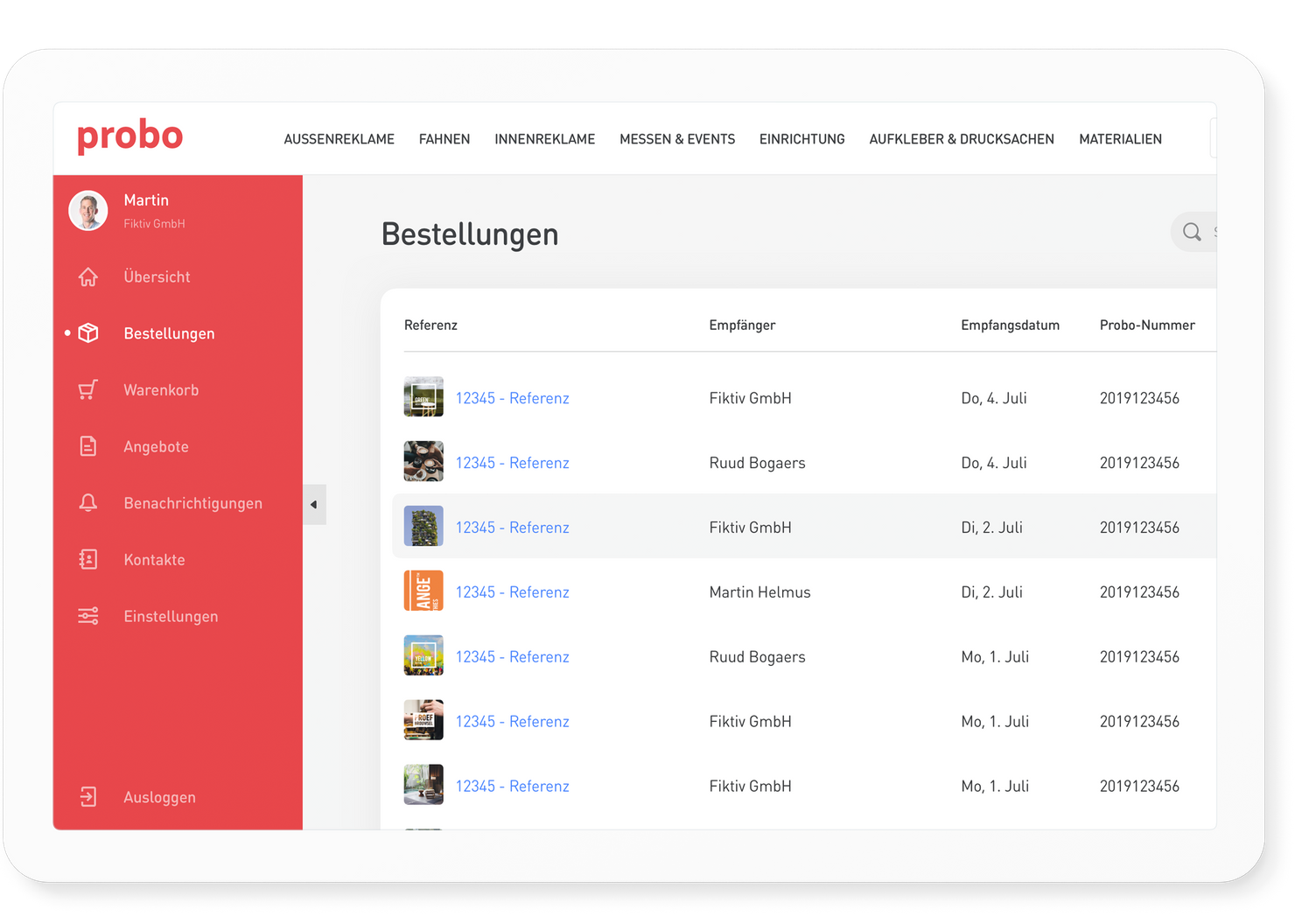This screenshot has width=1302, height=924.
Task: Click the Angebote document icon
Action: [x=88, y=446]
